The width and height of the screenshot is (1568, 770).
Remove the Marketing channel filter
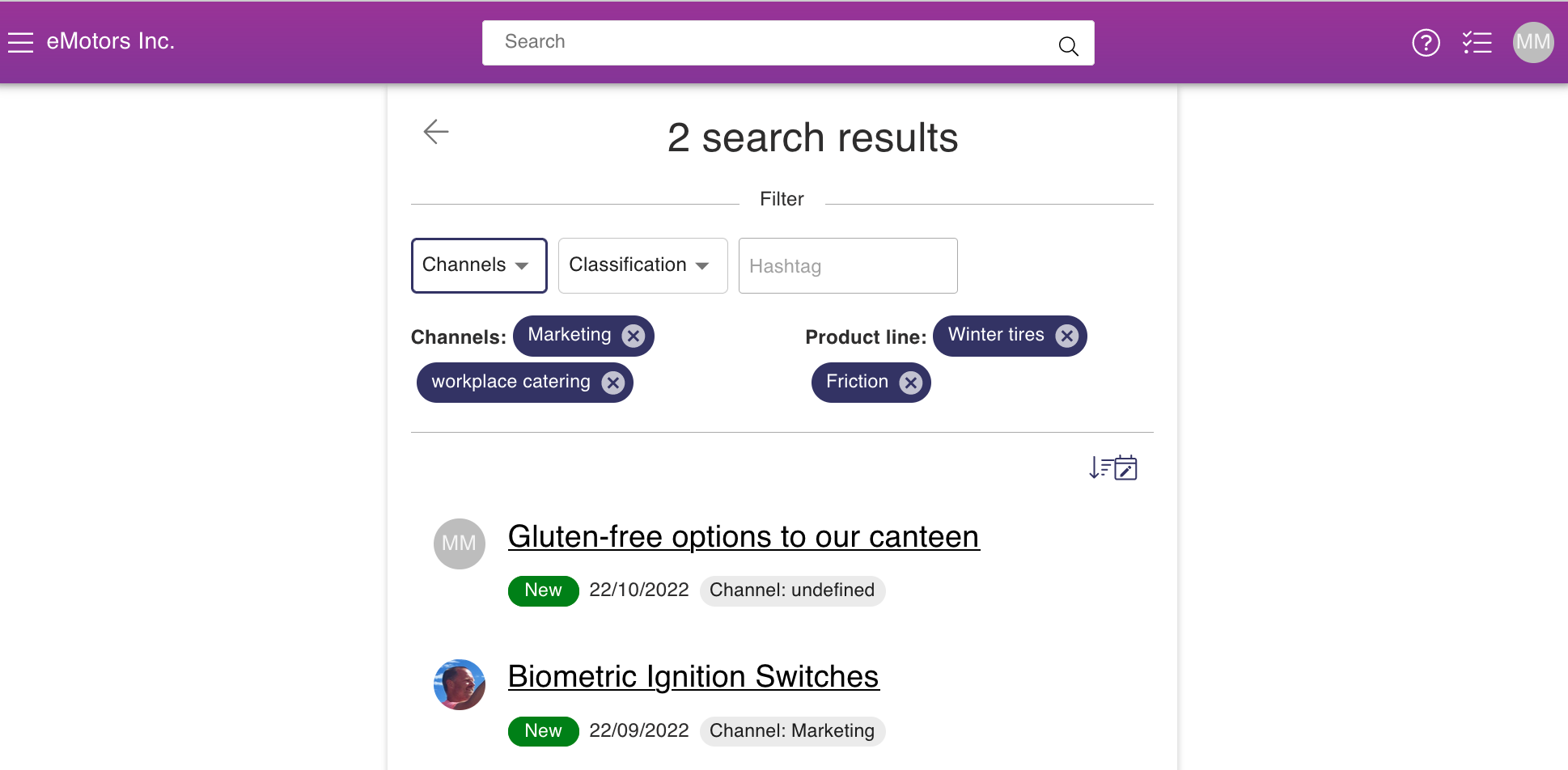634,336
